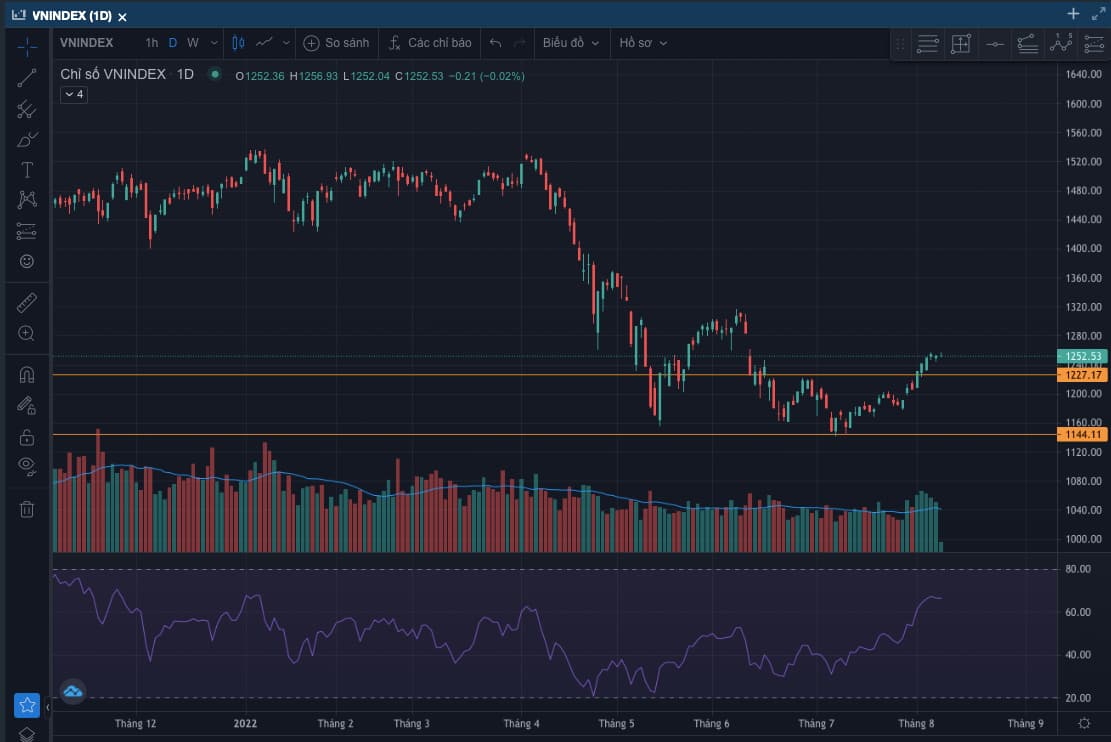
Task: Toggle magnet mode
Action: point(27,374)
